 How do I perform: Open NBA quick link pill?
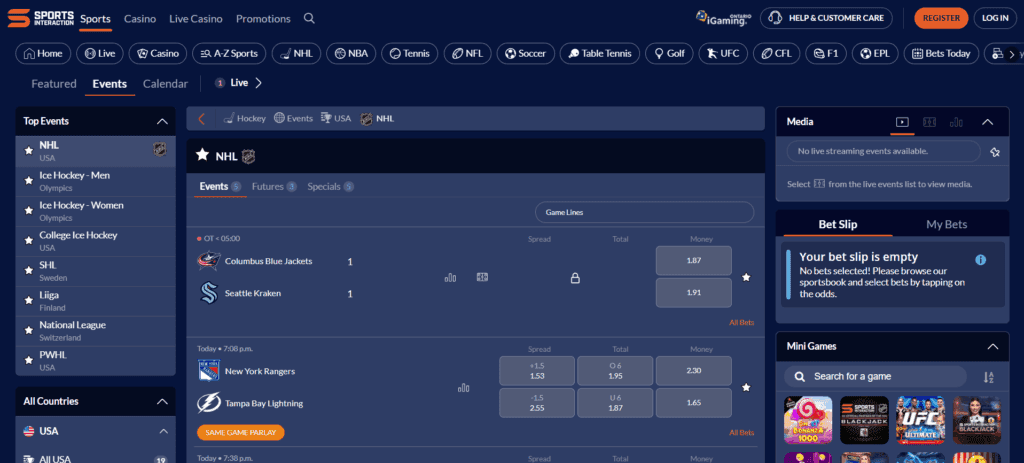coord(351,54)
